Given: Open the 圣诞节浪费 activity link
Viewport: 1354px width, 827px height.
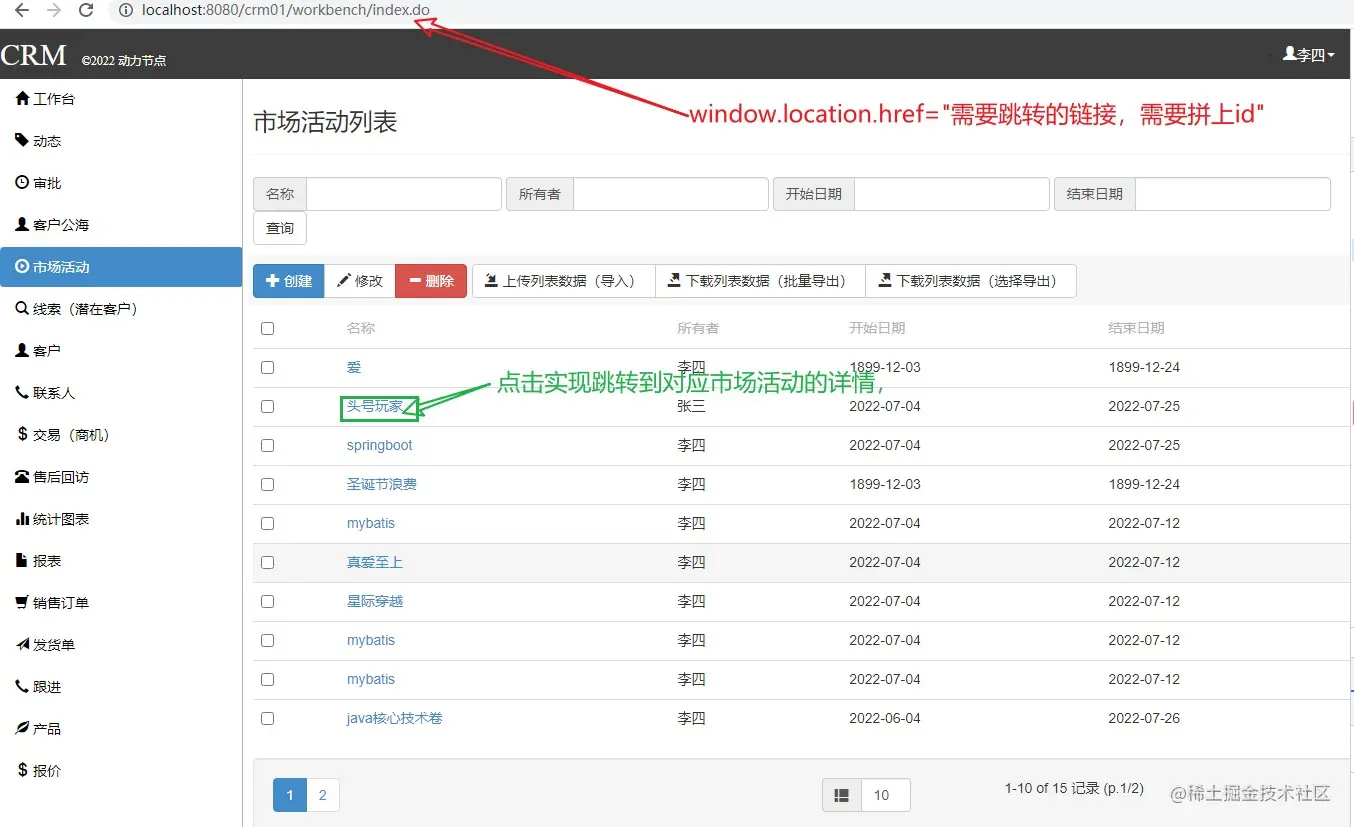Looking at the screenshot, I should pos(382,484).
